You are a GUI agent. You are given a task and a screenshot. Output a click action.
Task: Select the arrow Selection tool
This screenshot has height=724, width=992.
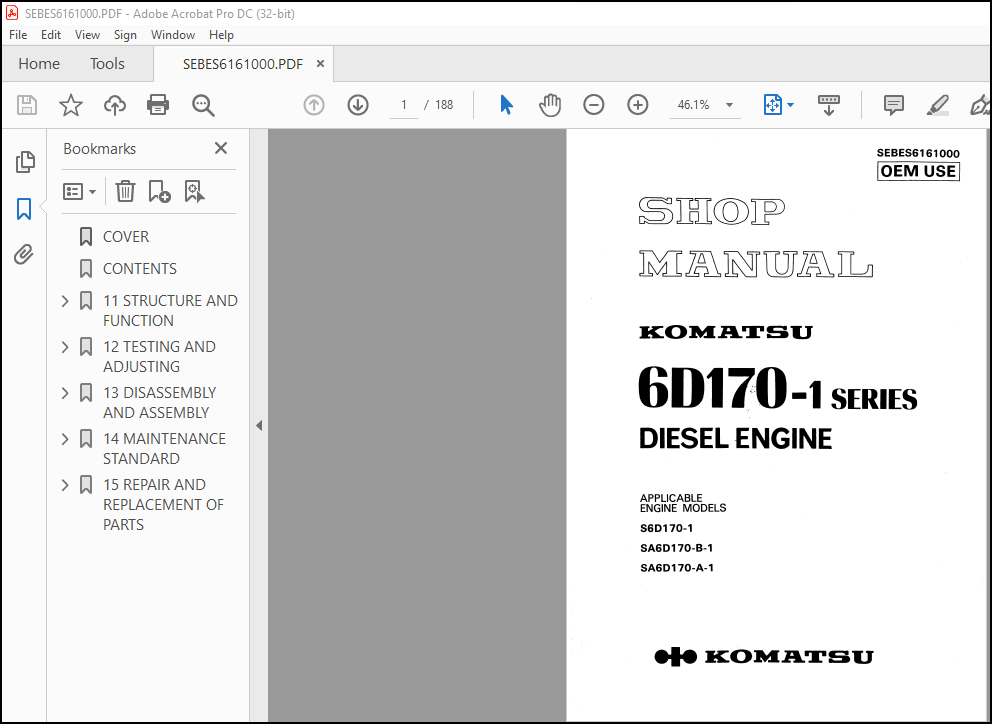pos(506,105)
